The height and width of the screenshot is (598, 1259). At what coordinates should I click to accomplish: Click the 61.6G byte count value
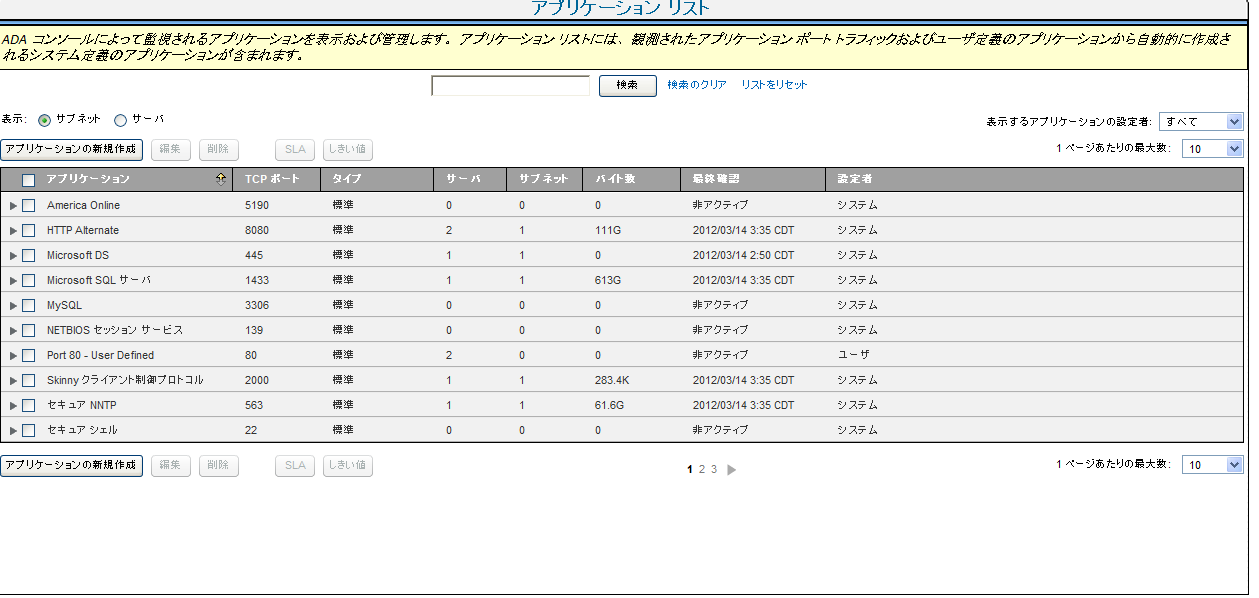pos(609,405)
